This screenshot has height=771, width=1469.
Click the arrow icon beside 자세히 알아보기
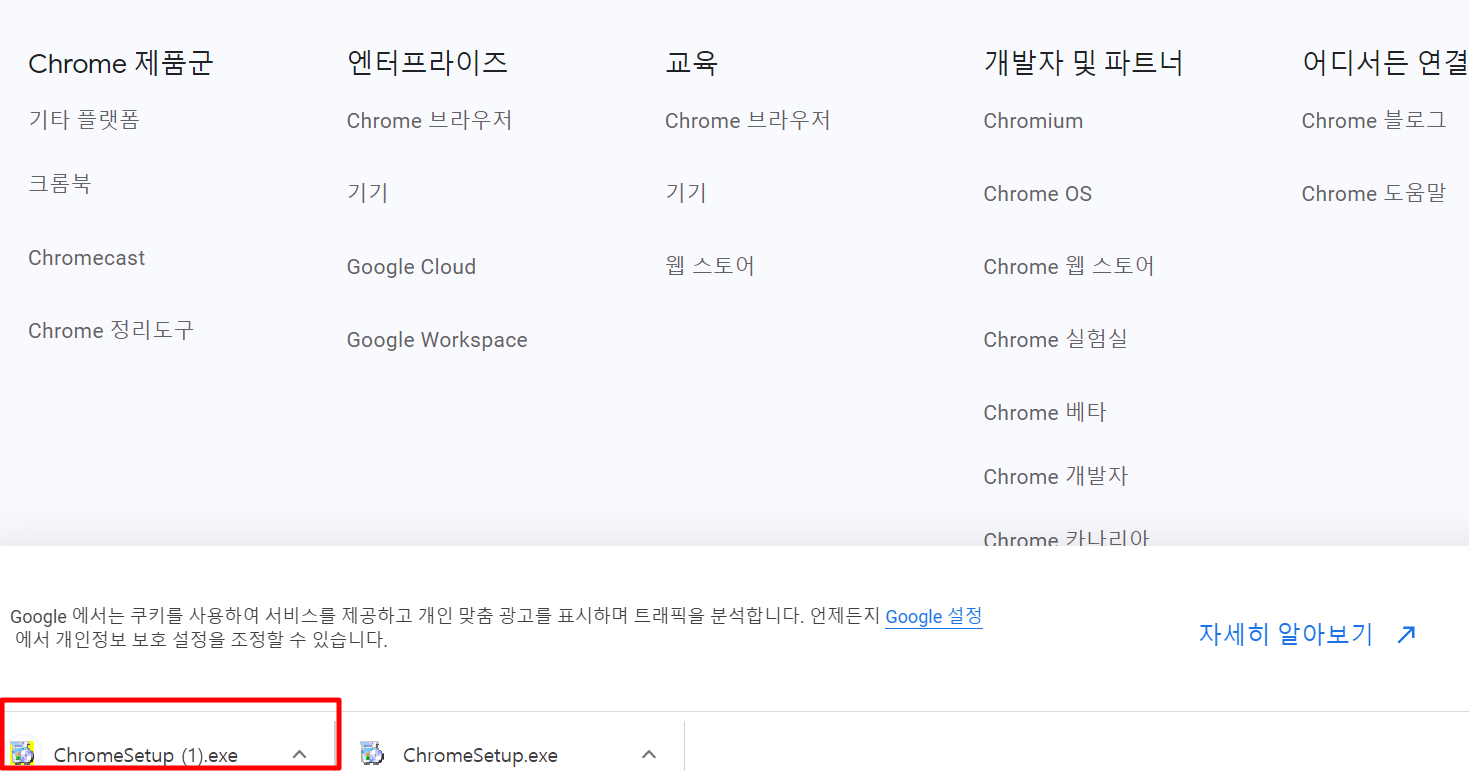tap(1406, 634)
